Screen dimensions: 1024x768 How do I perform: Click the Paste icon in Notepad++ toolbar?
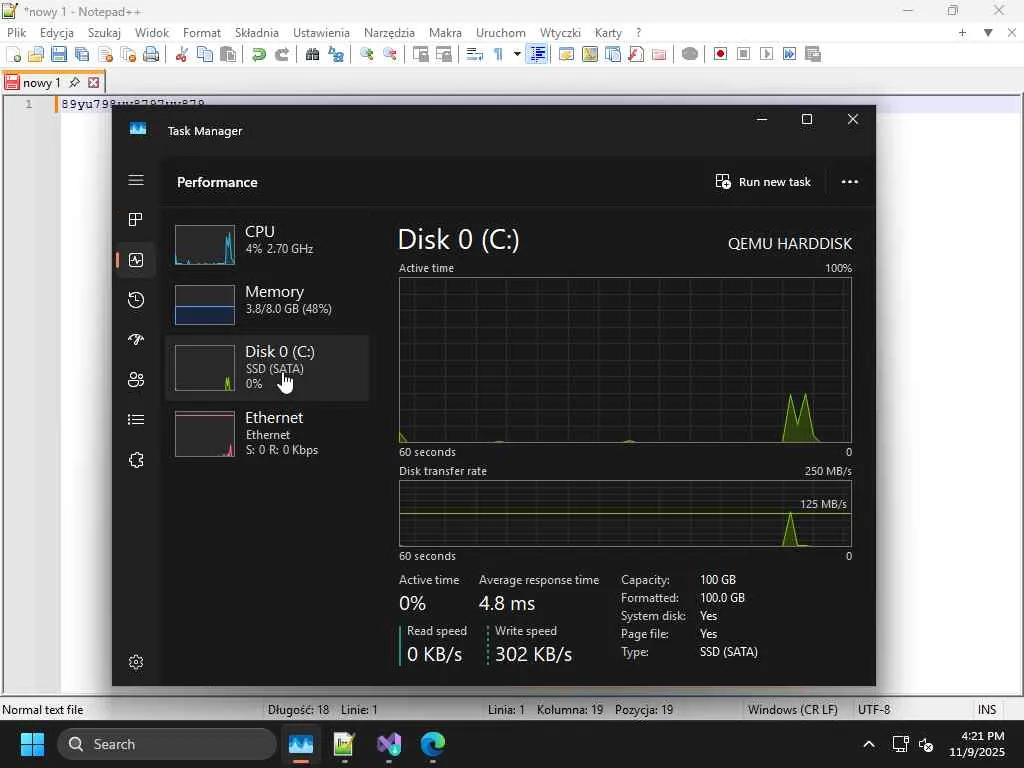tap(228, 54)
